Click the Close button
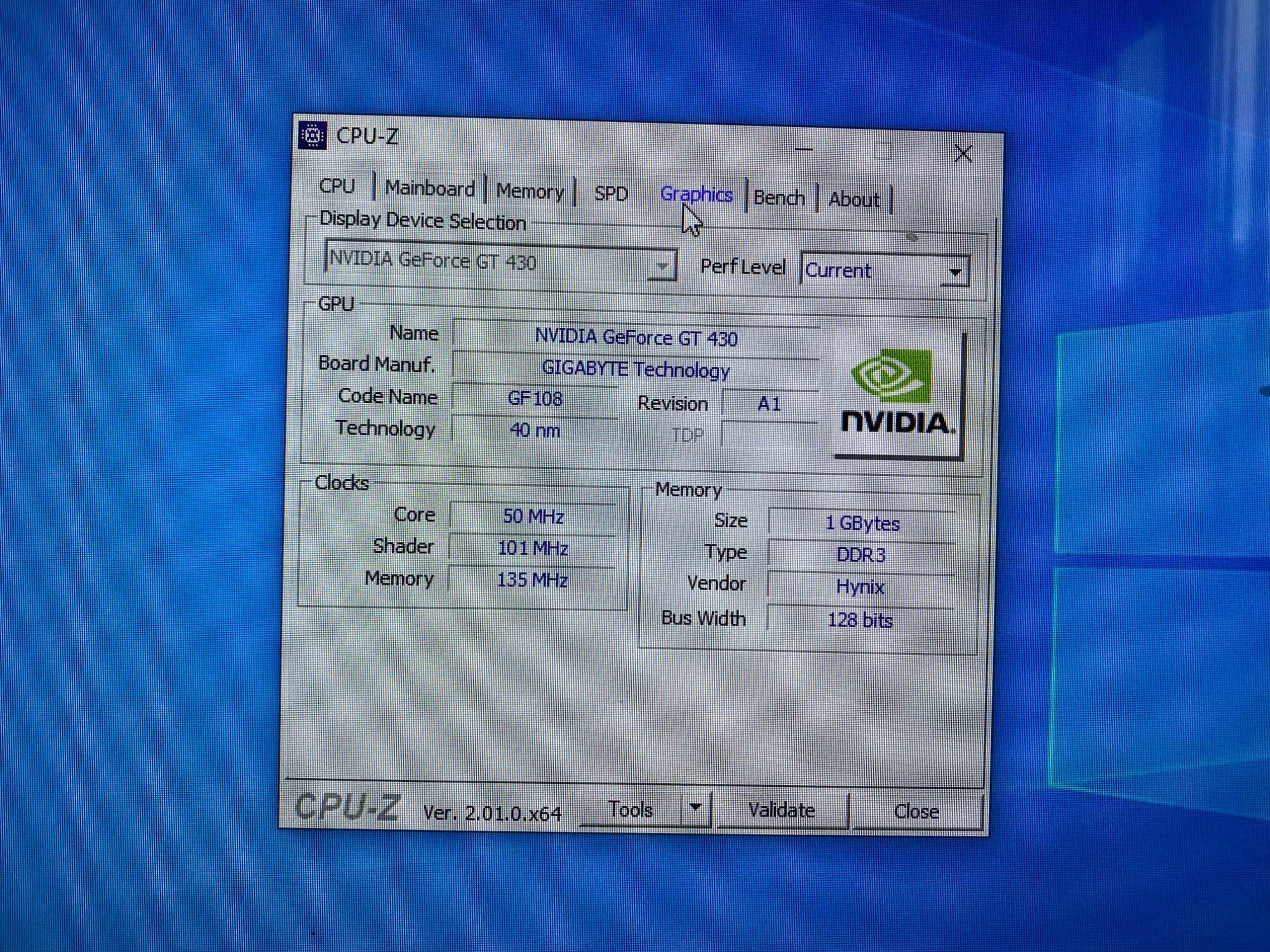This screenshot has width=1270, height=952. (916, 812)
